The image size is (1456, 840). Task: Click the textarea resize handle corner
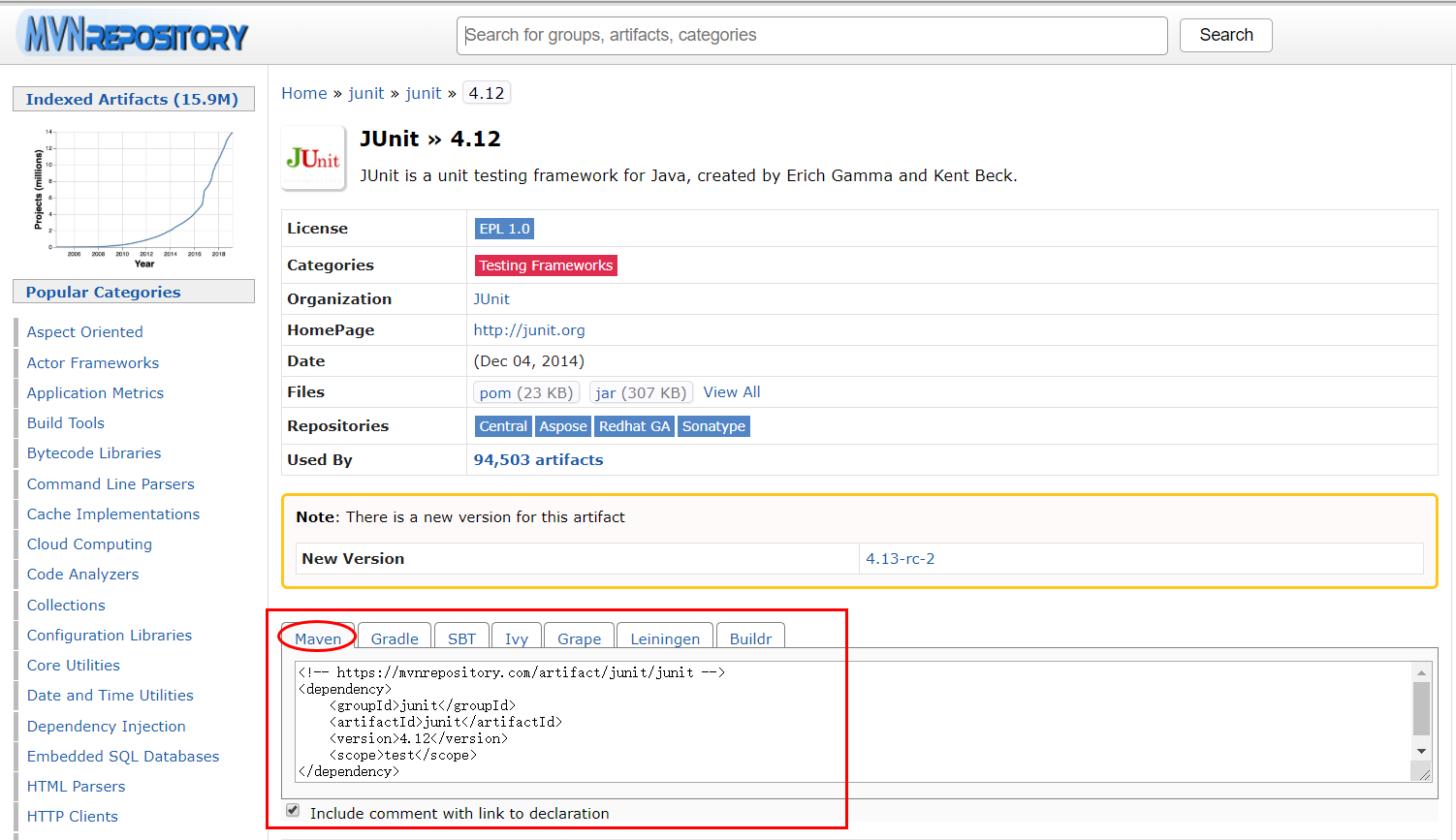[1424, 773]
